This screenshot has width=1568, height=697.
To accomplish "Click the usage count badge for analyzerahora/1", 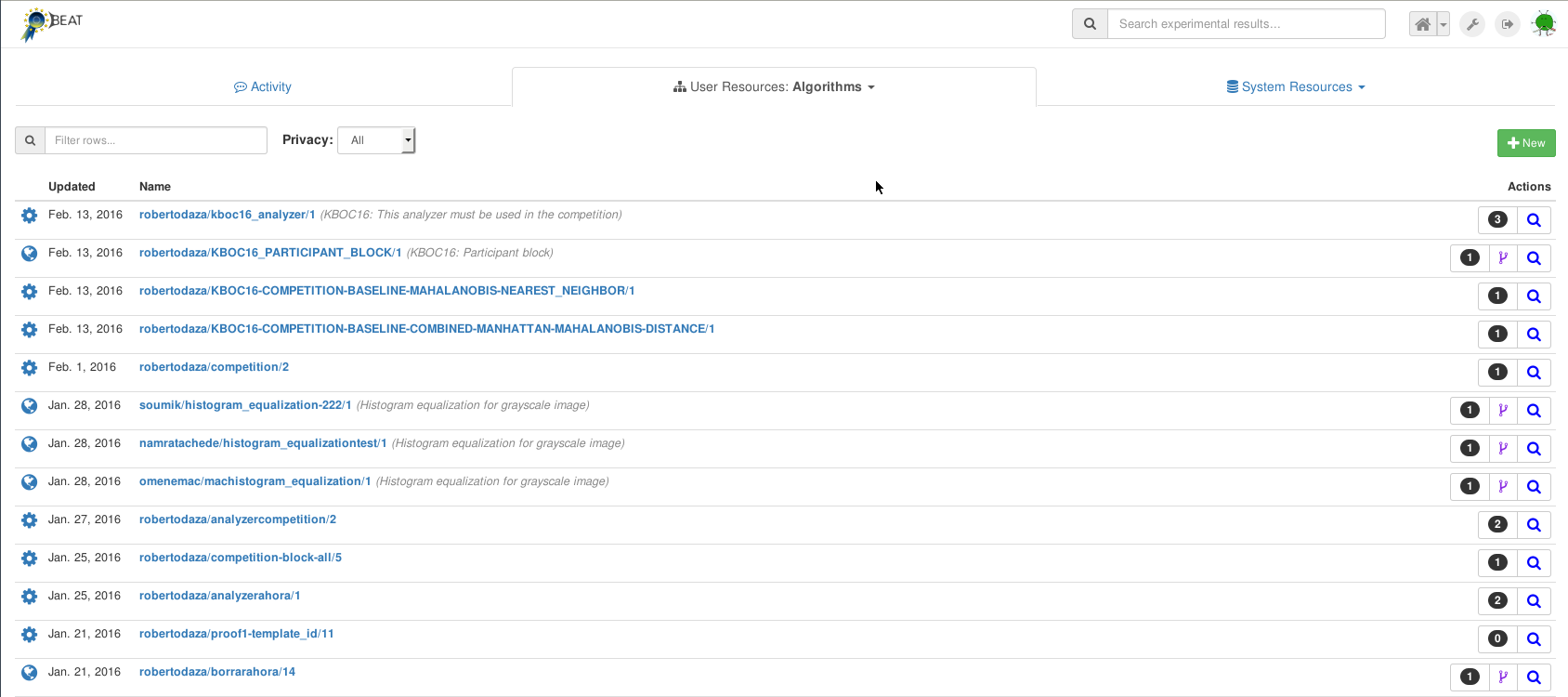I will coord(1497,601).
